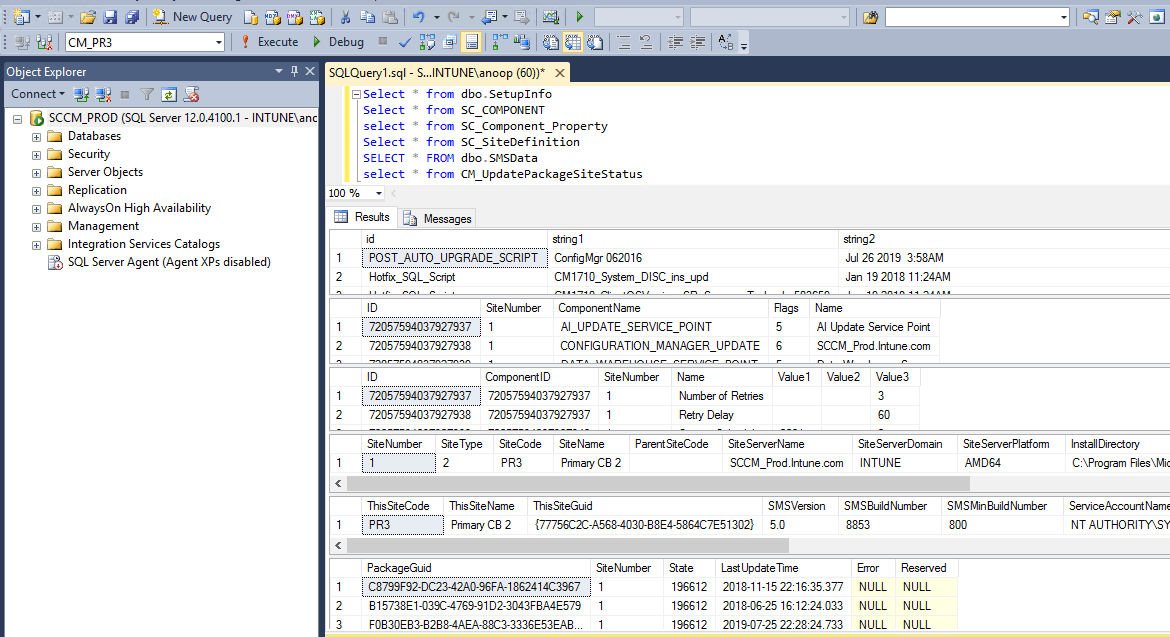
Task: Switch to the Results tab
Action: coord(362,217)
